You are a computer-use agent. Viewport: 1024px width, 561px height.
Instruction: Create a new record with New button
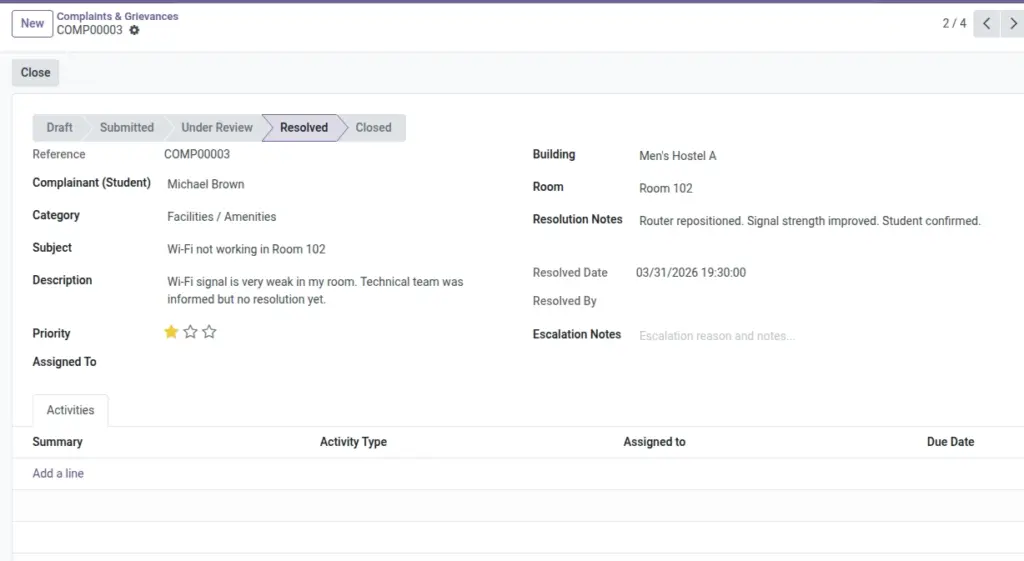32,24
